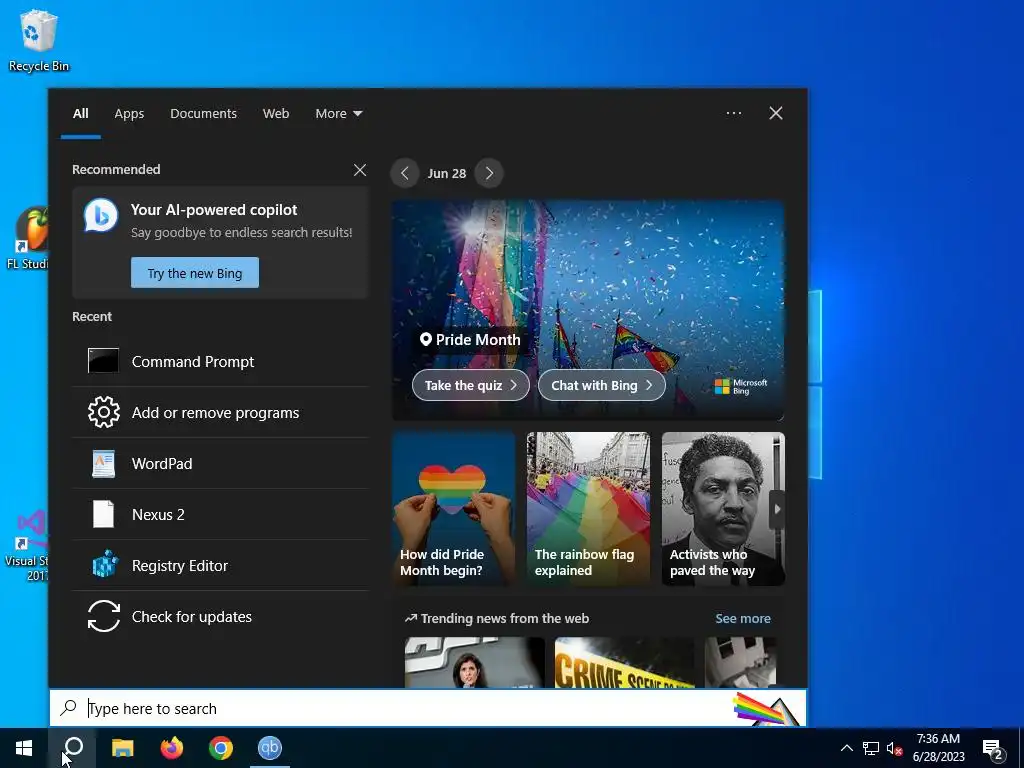Show hidden system tray icons
This screenshot has height=768, width=1024.
coord(846,748)
